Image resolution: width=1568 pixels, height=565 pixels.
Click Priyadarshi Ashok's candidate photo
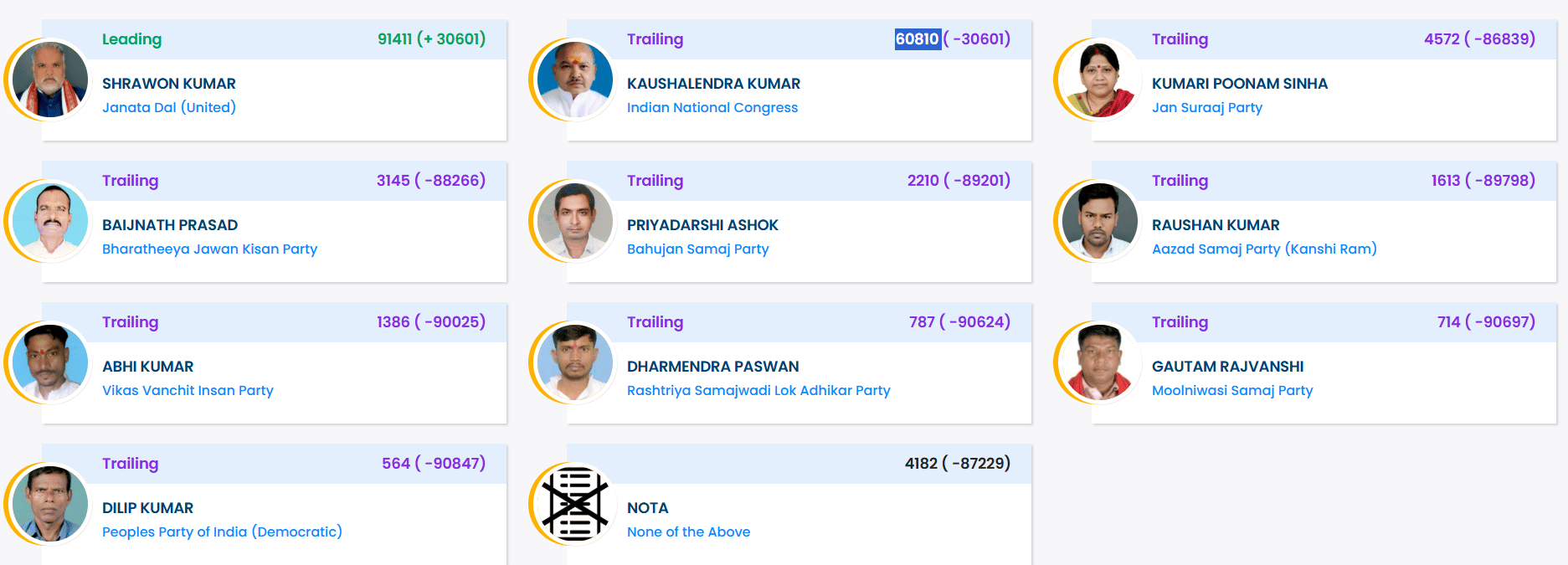[575, 221]
